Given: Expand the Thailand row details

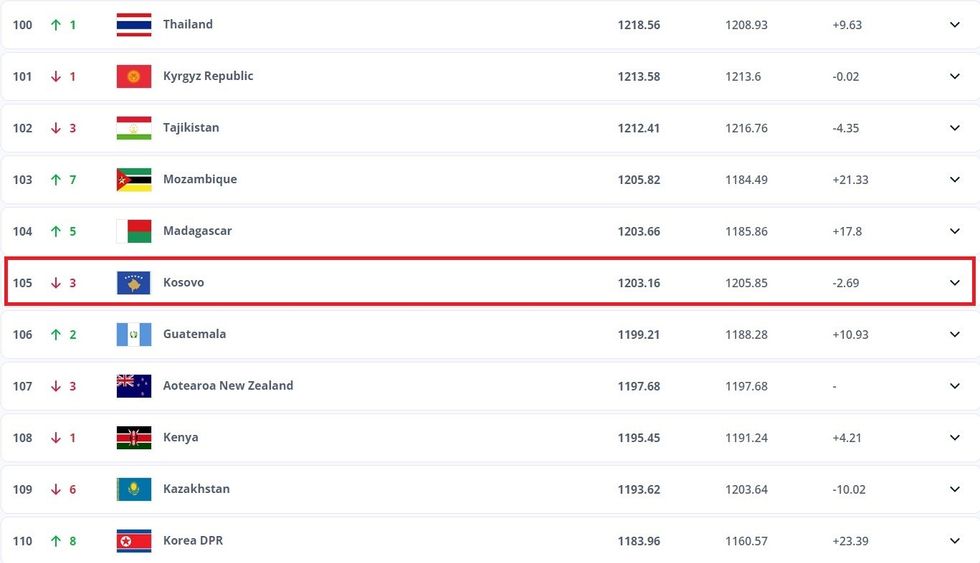Looking at the screenshot, I should [x=954, y=25].
